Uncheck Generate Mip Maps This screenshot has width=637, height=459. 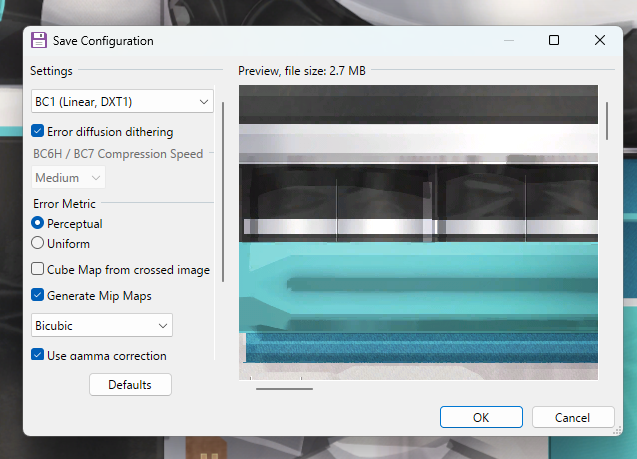38,295
